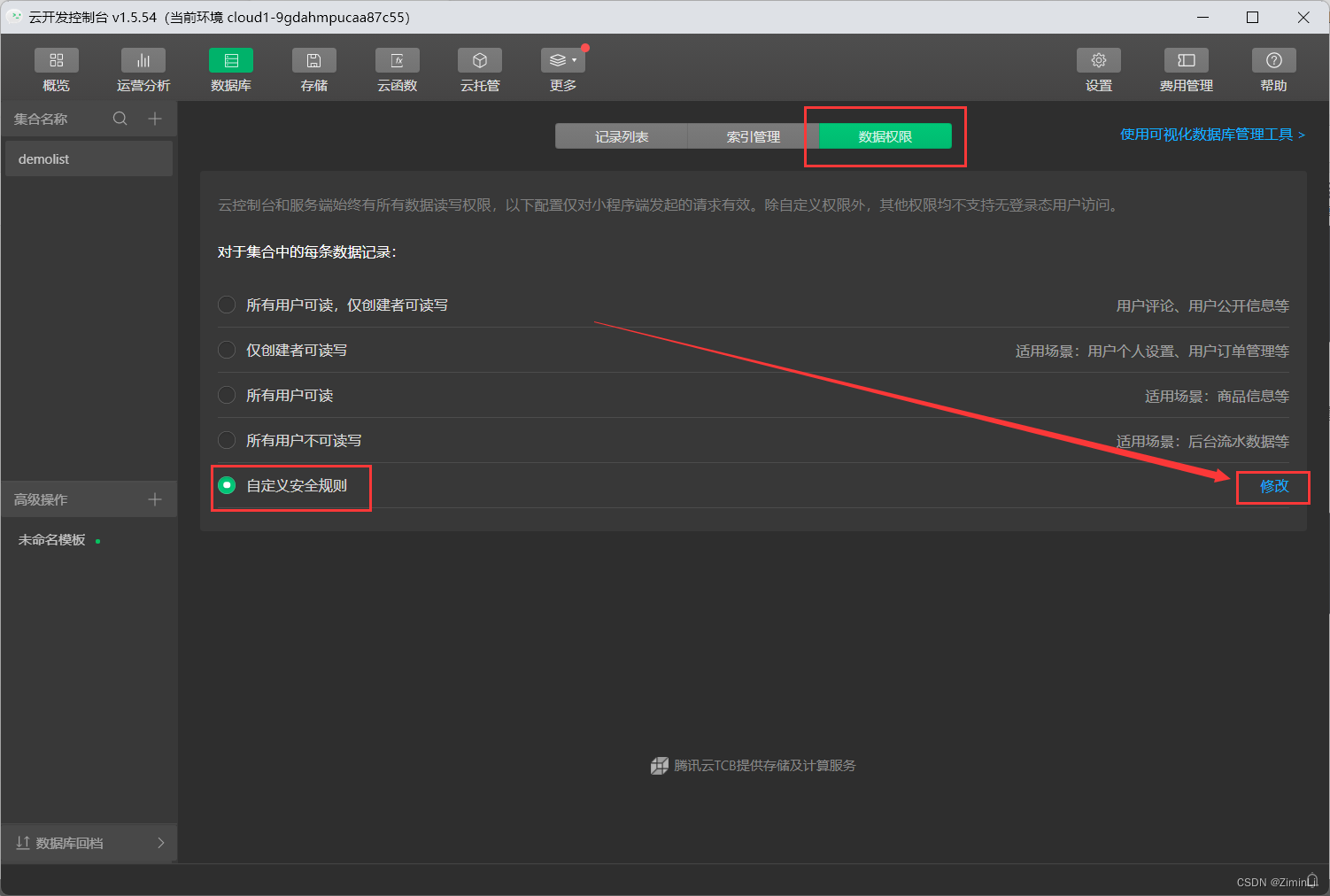Viewport: 1330px width, 896px height.
Task: Open the 概览 overview icon
Action: (57, 60)
